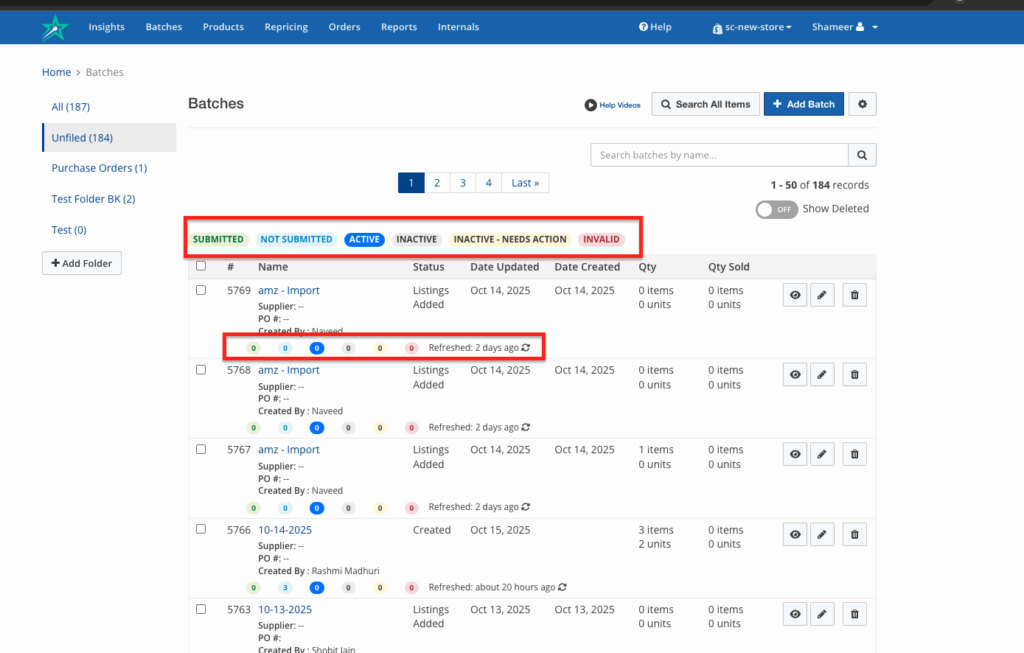Open the batch settings gear icon
Screen dimensions: 1024x653
point(862,104)
